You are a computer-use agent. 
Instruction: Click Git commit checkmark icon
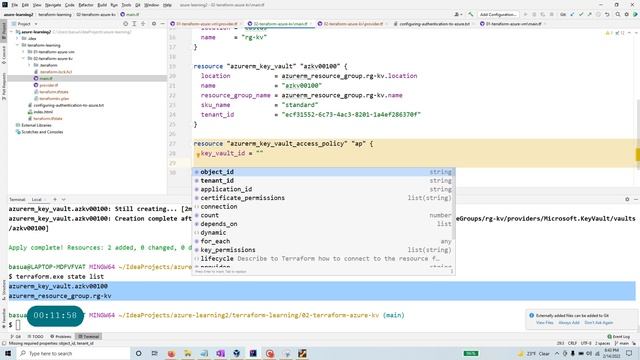click(x=581, y=14)
